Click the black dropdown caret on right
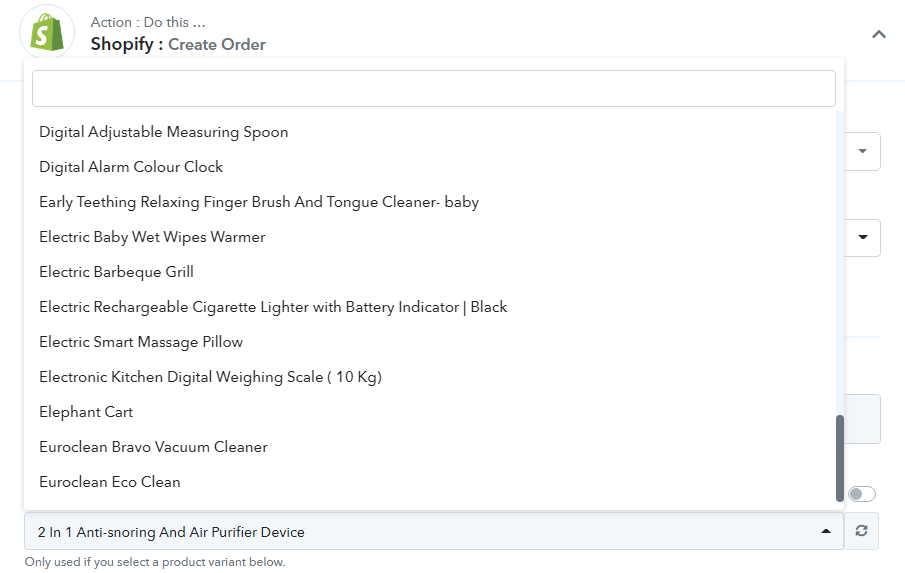Viewport: 905px width, 573px height. [x=862, y=238]
